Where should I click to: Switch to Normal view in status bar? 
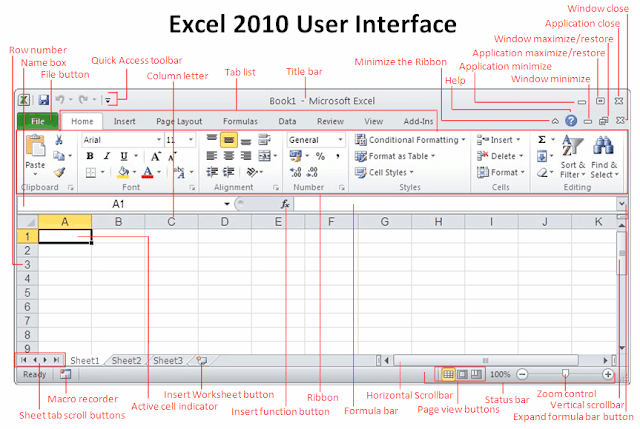tap(448, 374)
